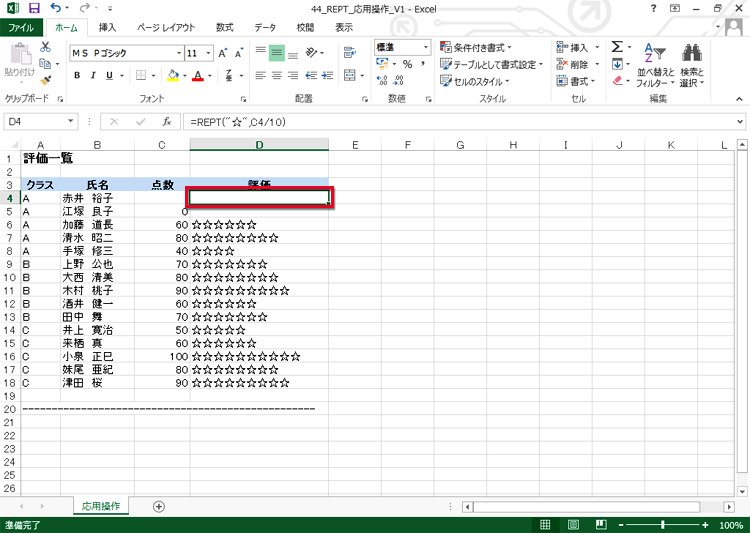Screen dimensions: 750x533
Task: Open number format combo box 標準
Action: 402,47
